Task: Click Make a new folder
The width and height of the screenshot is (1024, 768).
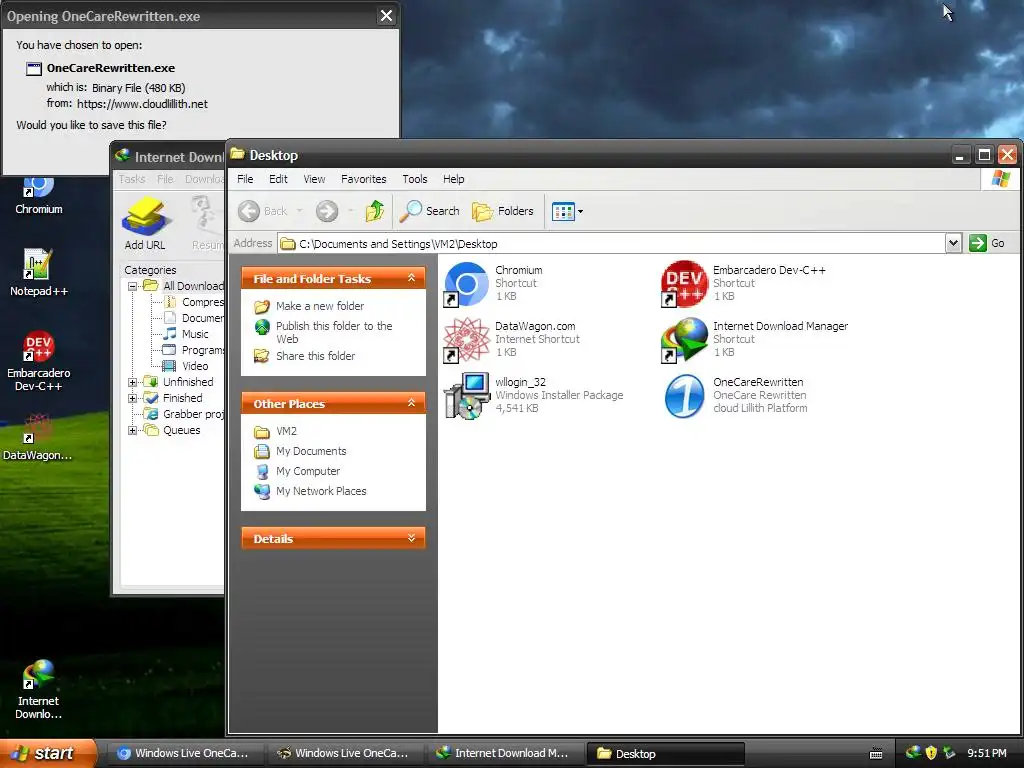Action: 309,306
